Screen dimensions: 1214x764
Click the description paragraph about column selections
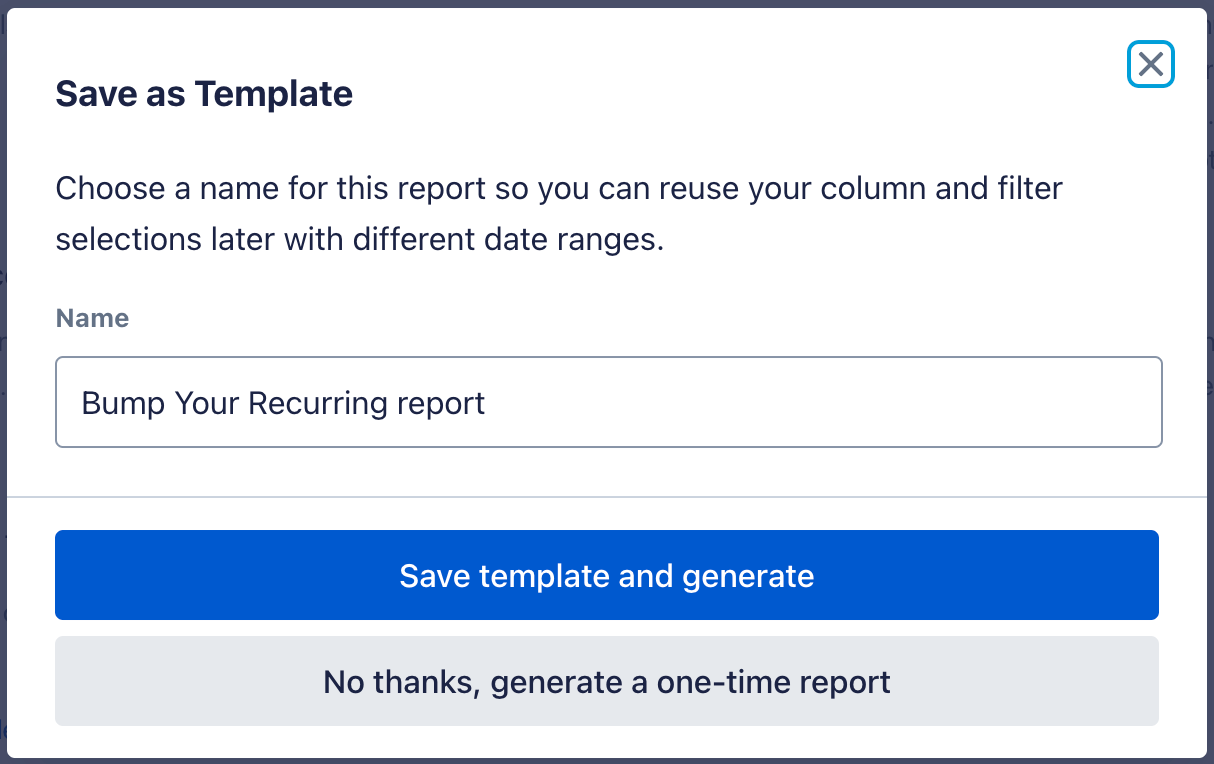point(558,214)
